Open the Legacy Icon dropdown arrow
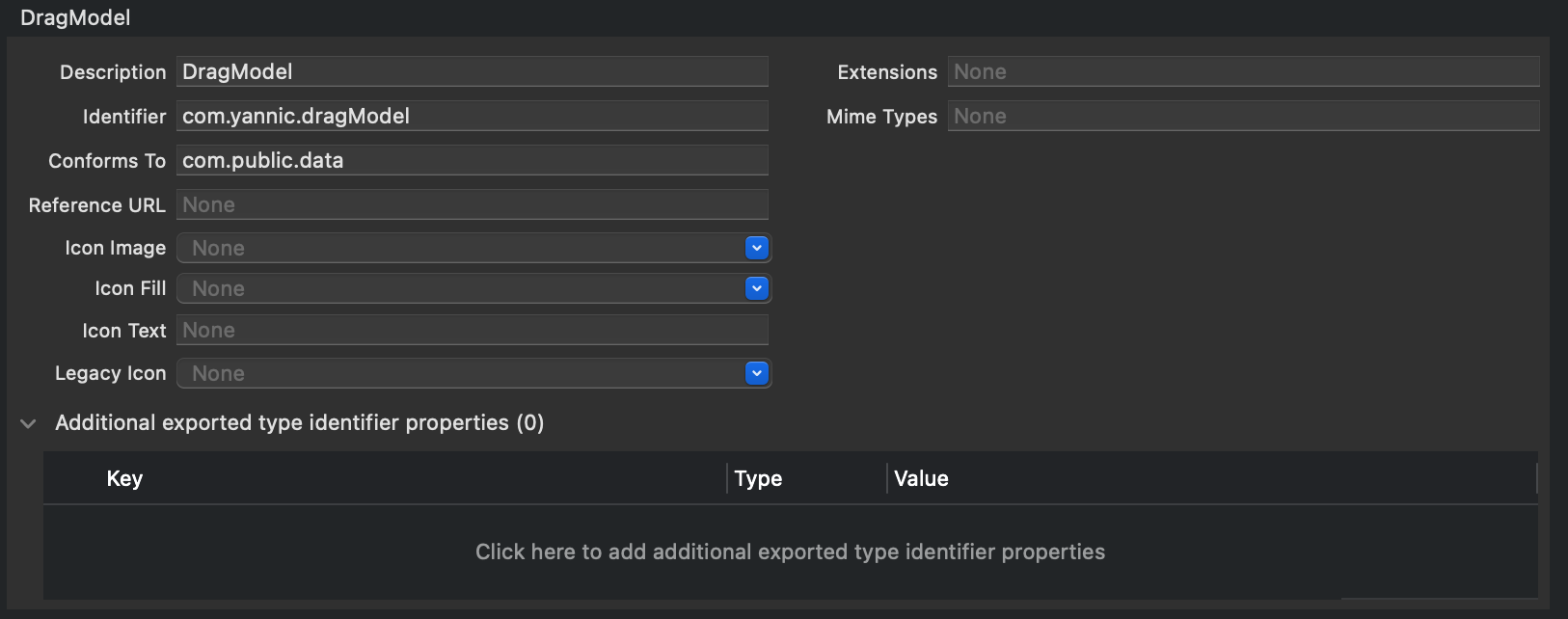Screen dimensions: 1568x619 click(x=757, y=373)
